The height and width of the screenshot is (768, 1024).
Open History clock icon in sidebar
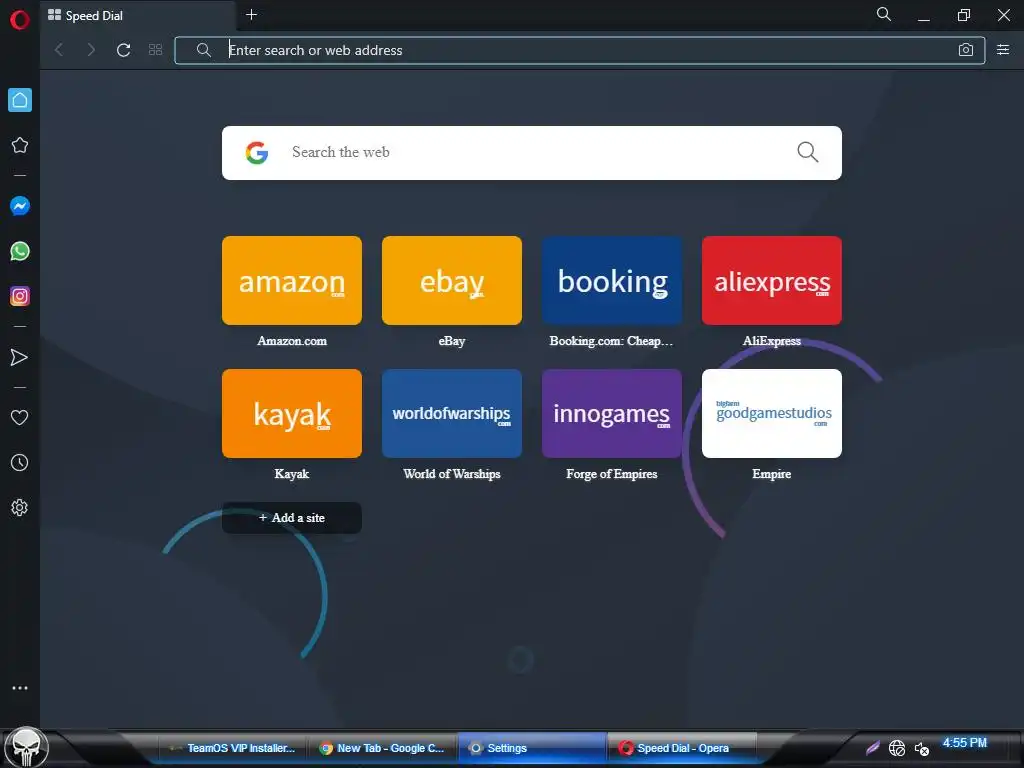tap(20, 463)
